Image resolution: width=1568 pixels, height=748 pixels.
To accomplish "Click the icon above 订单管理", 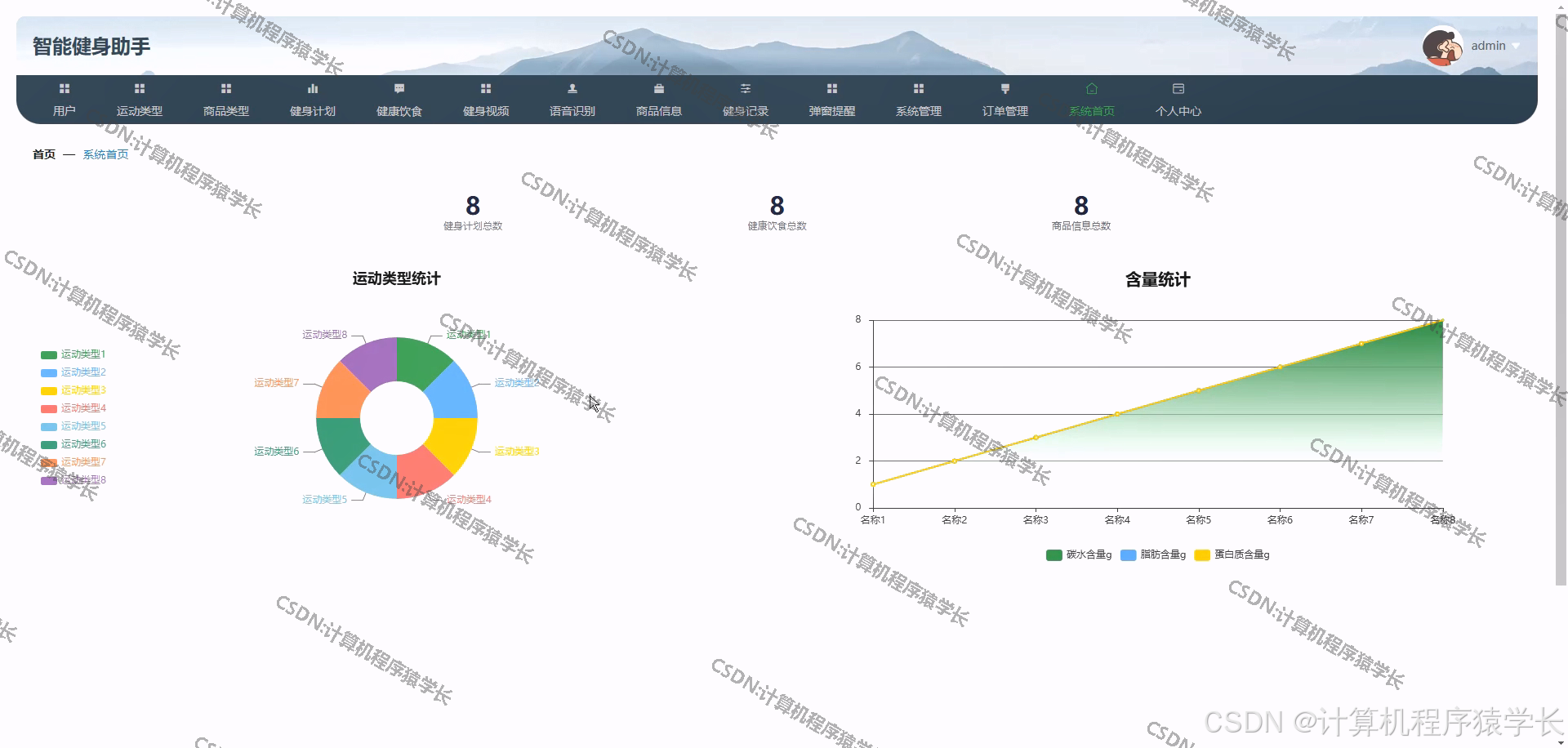I will (x=1005, y=88).
